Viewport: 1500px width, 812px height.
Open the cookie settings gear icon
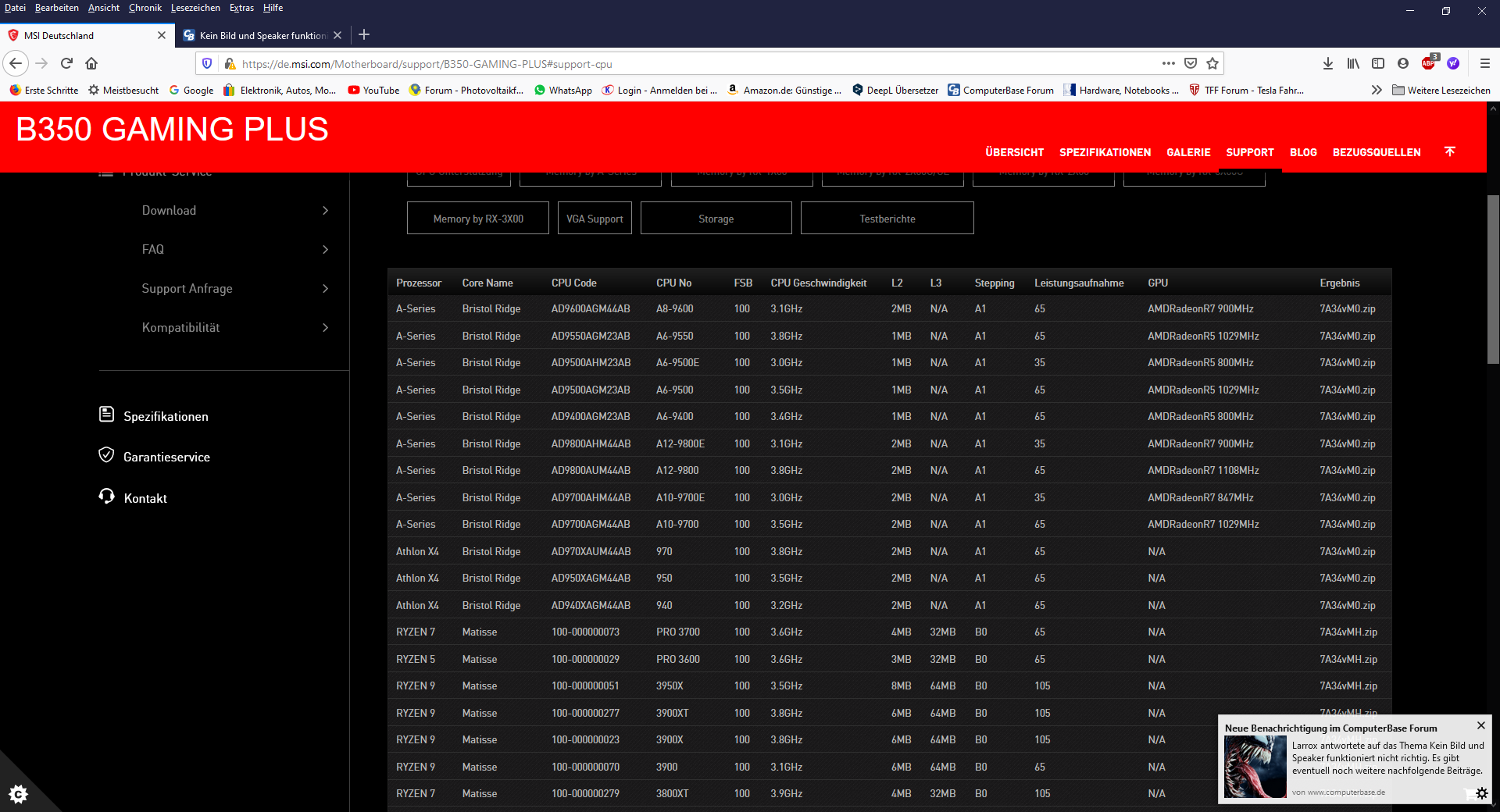[x=19, y=794]
